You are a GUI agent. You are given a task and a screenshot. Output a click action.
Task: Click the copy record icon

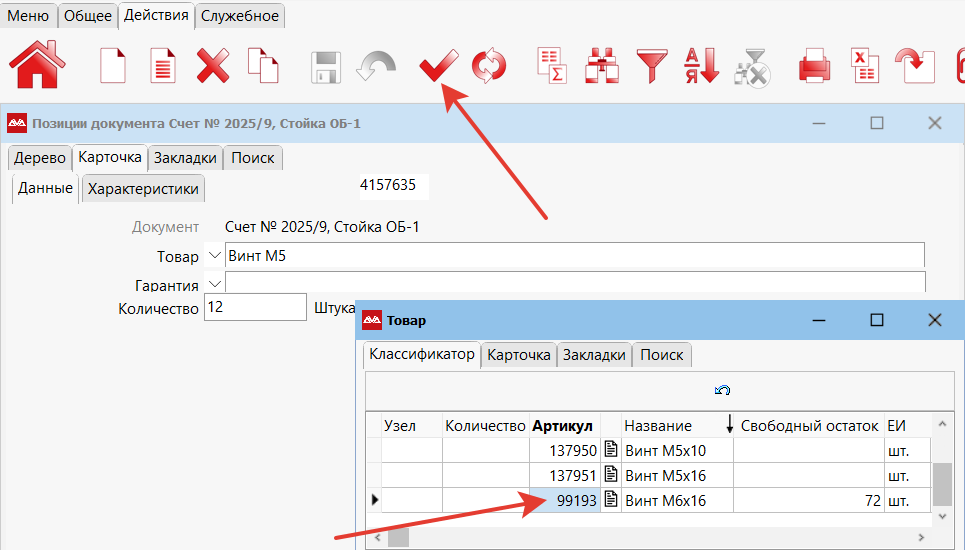(262, 67)
